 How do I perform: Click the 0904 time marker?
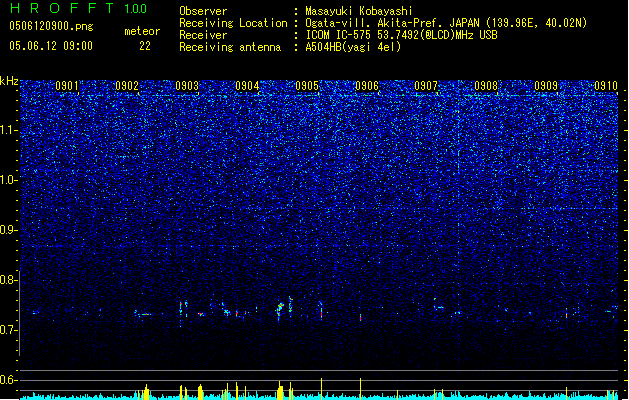[247, 86]
